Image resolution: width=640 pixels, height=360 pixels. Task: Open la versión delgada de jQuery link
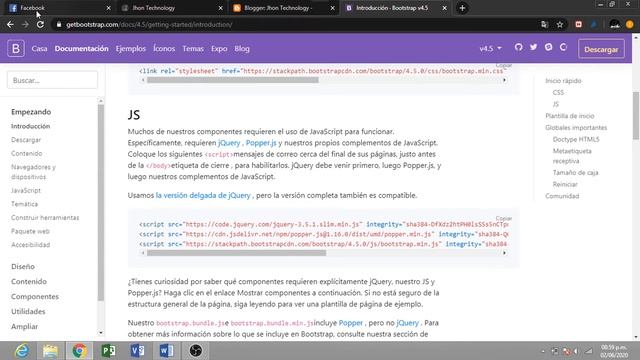(x=203, y=195)
